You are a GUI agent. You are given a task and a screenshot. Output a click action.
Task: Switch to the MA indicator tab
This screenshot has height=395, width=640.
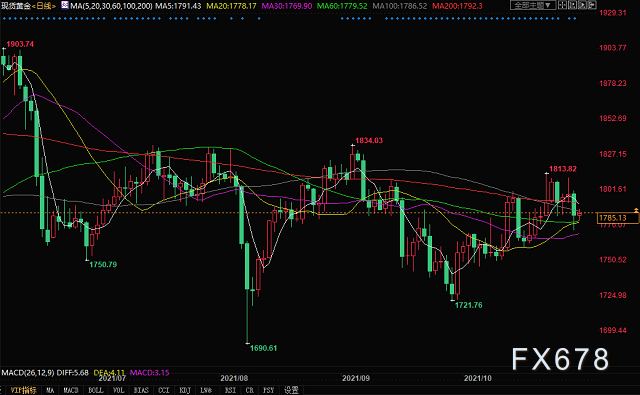(x=50, y=391)
